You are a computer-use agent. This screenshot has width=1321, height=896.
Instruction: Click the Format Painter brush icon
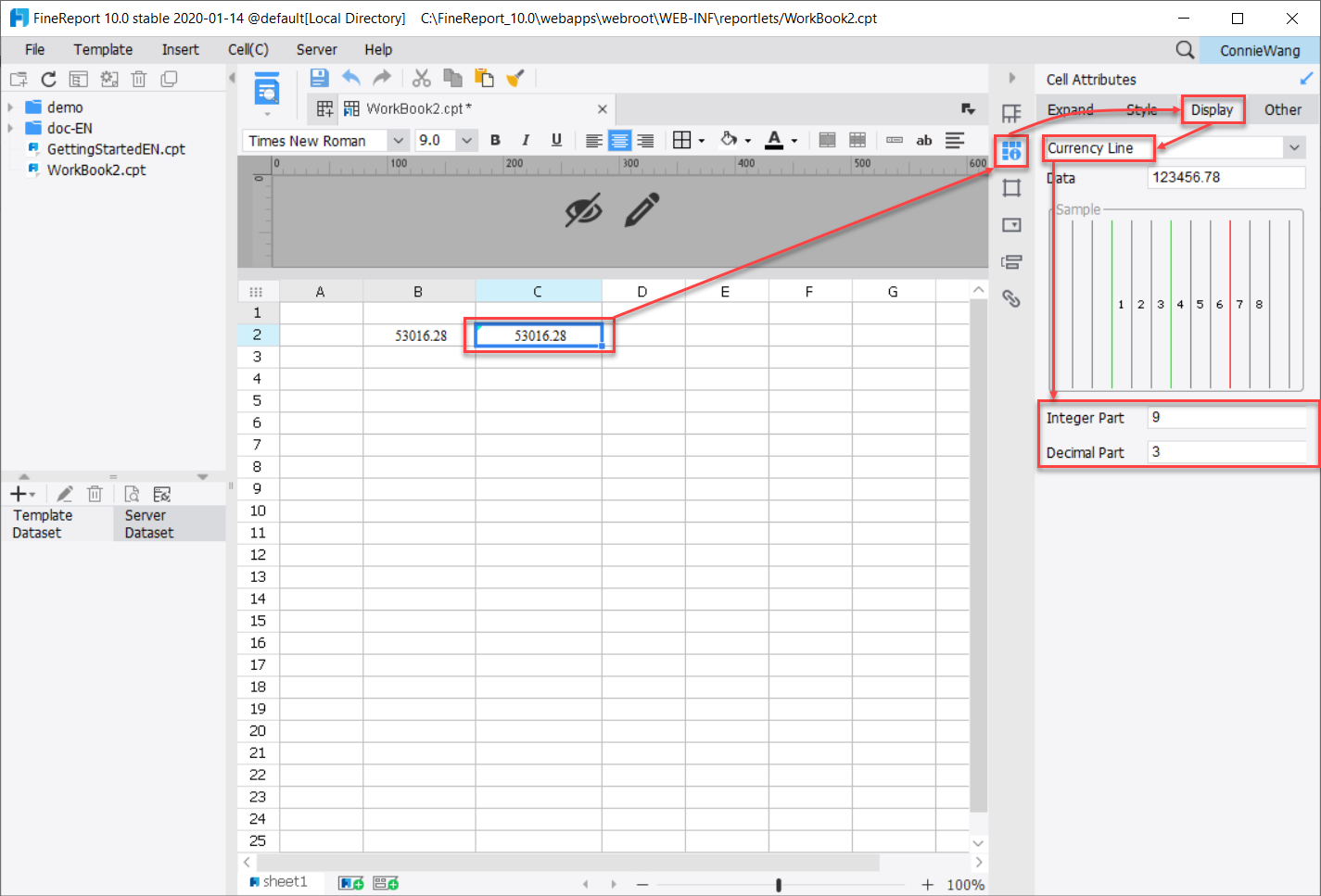click(x=515, y=78)
